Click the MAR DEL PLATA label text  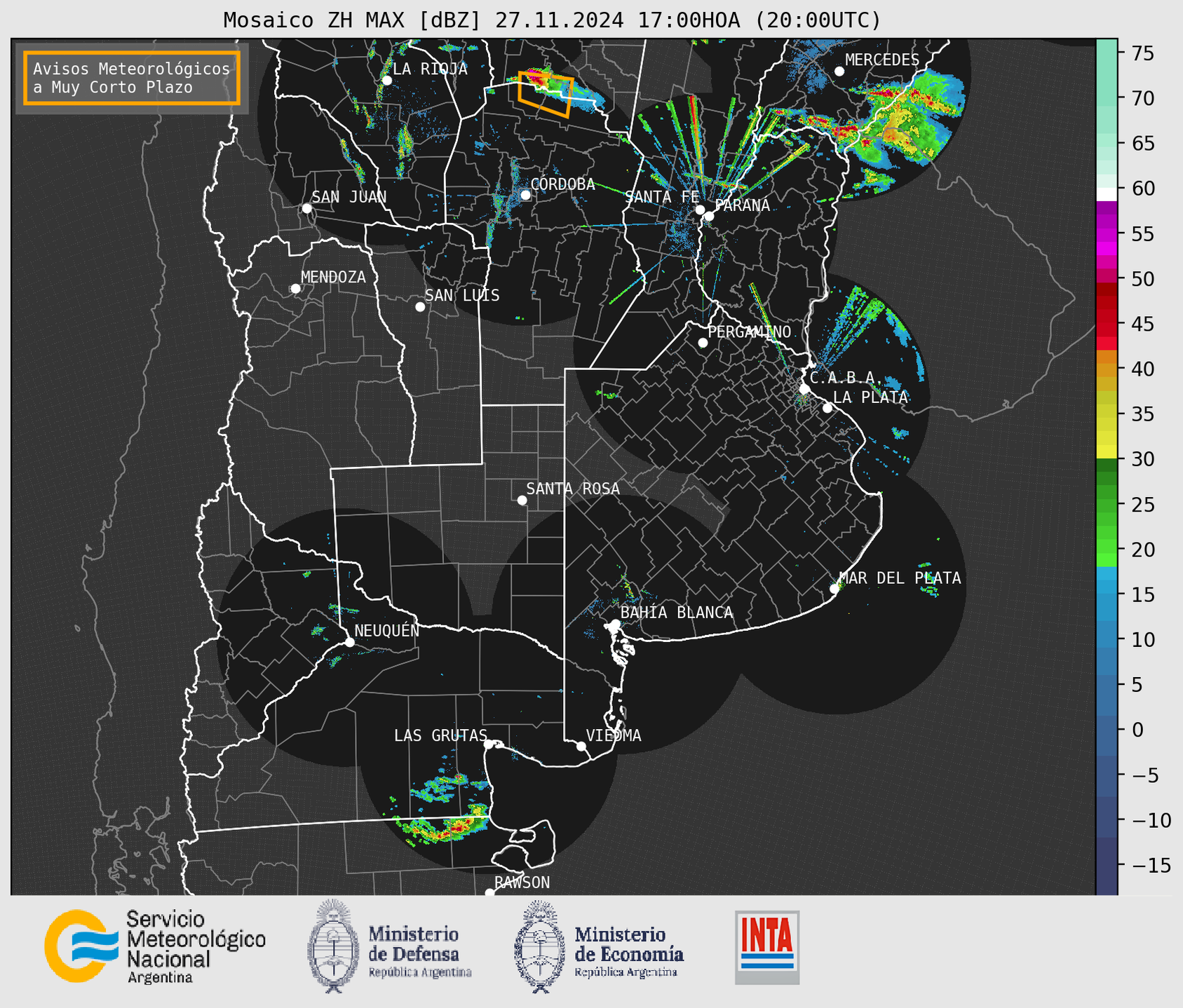pos(900,578)
